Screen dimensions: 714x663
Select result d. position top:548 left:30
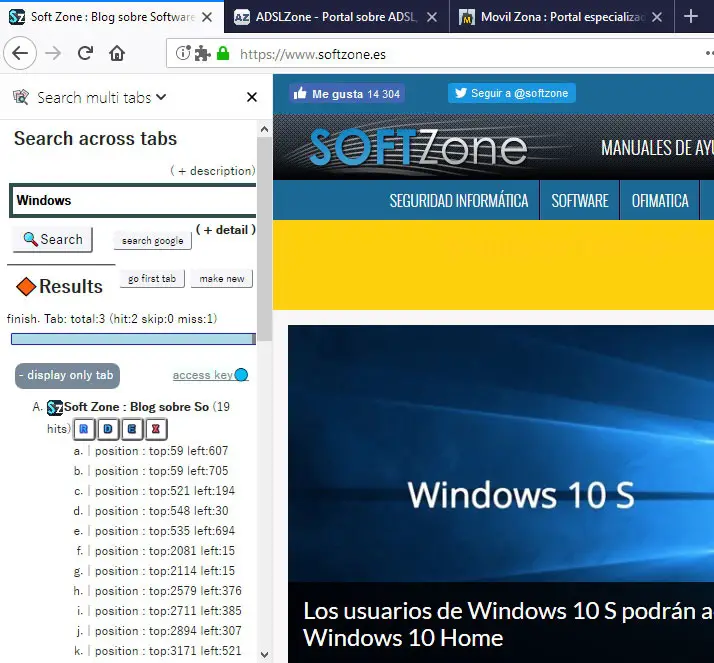point(161,511)
